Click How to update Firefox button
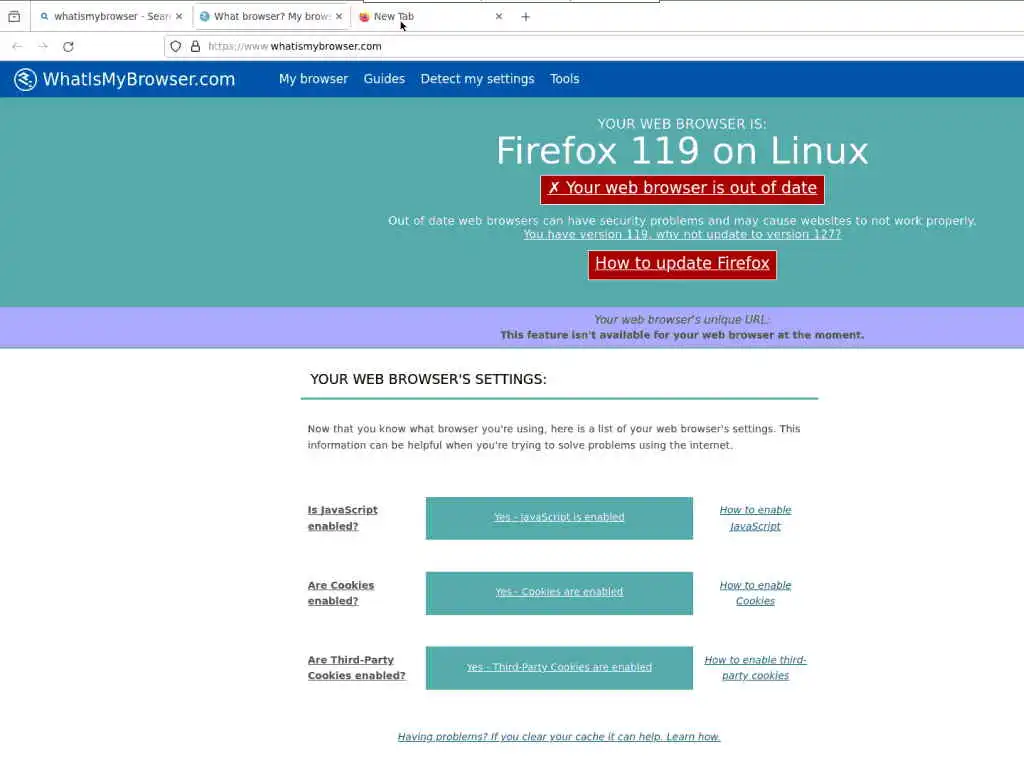Viewport: 1024px width, 768px height. 682,264
